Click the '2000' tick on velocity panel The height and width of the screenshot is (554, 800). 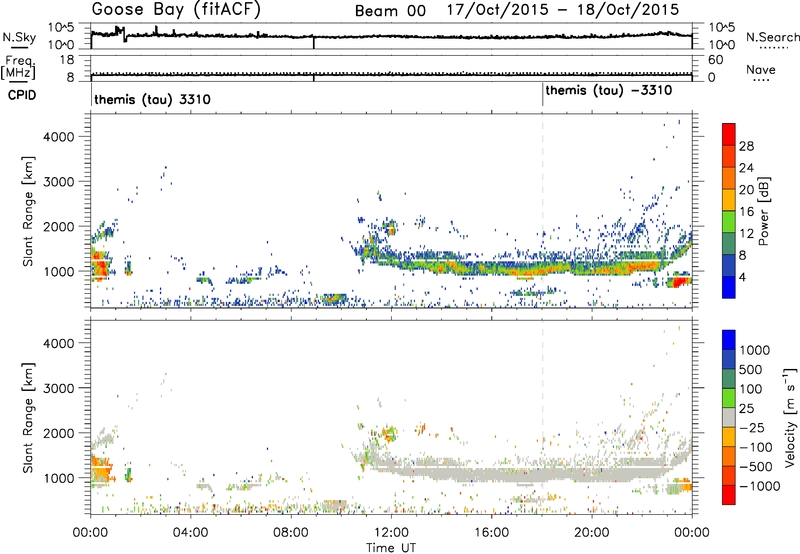click(58, 433)
